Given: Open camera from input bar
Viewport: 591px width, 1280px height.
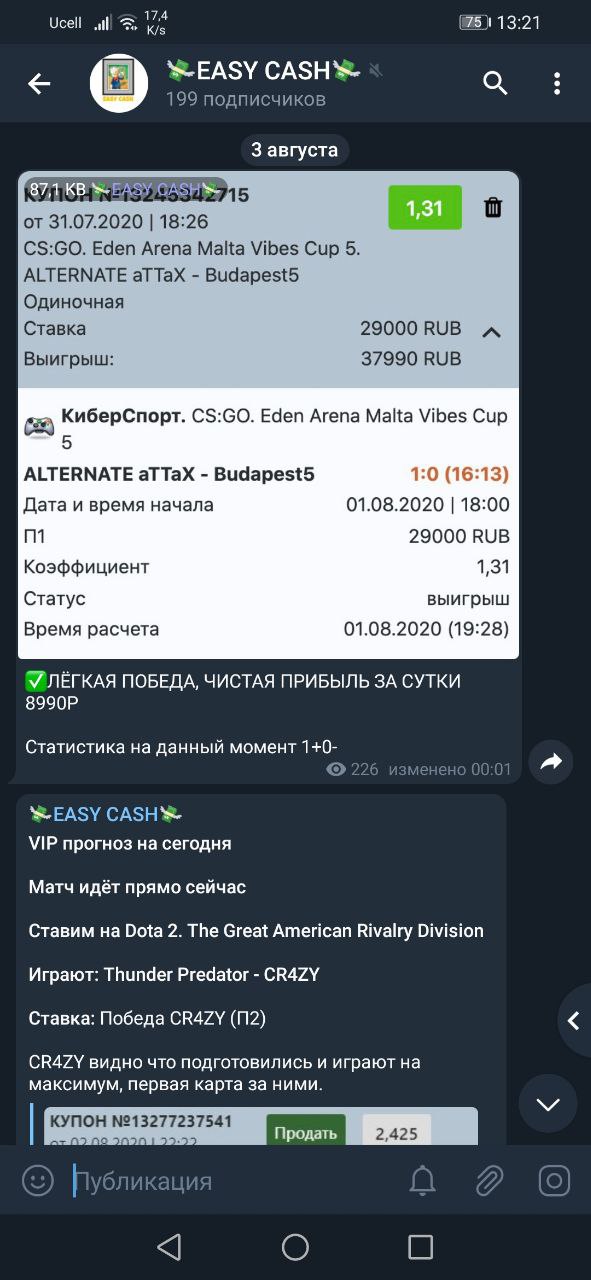Looking at the screenshot, I should [x=554, y=1181].
